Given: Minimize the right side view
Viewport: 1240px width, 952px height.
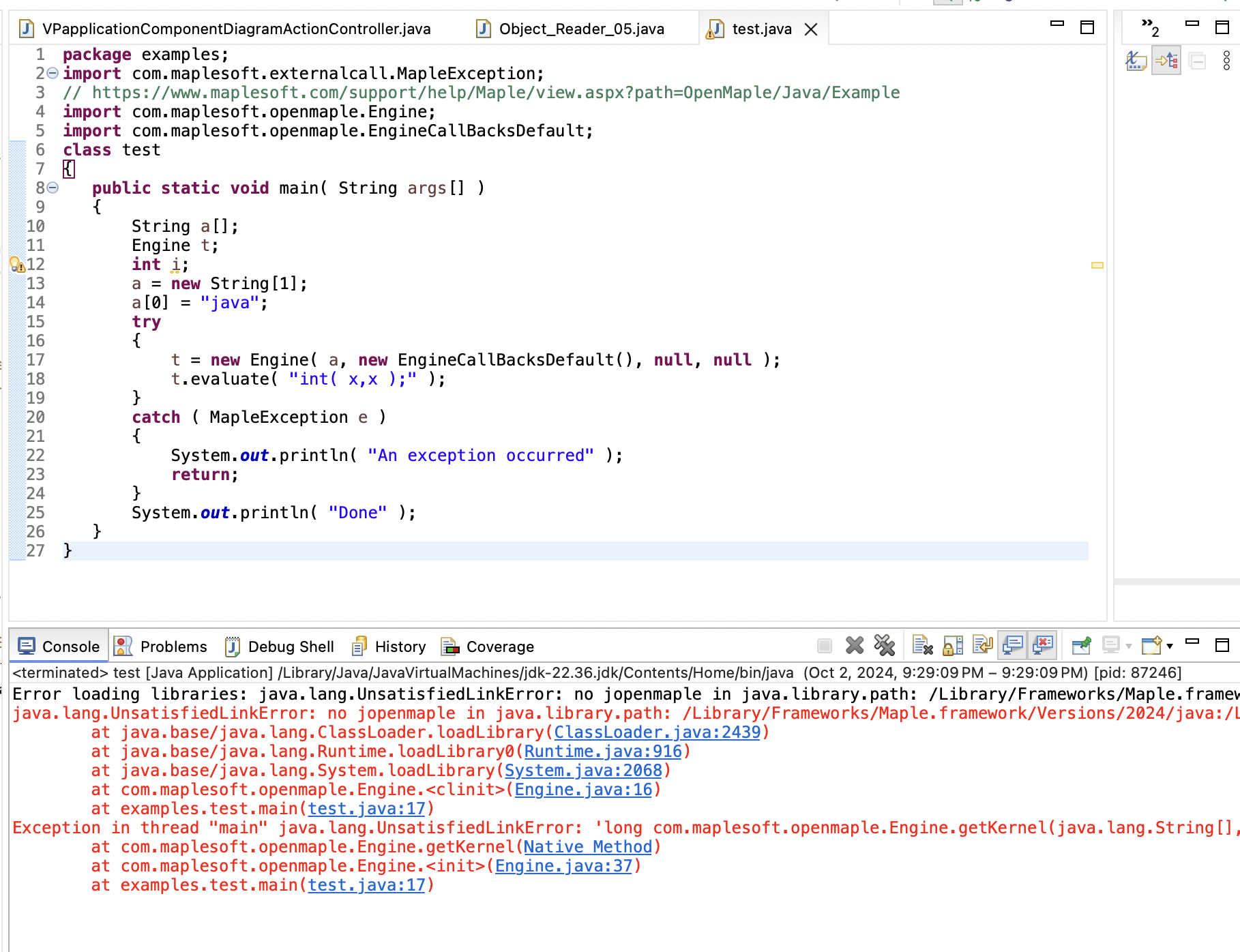Looking at the screenshot, I should click(x=1192, y=24).
